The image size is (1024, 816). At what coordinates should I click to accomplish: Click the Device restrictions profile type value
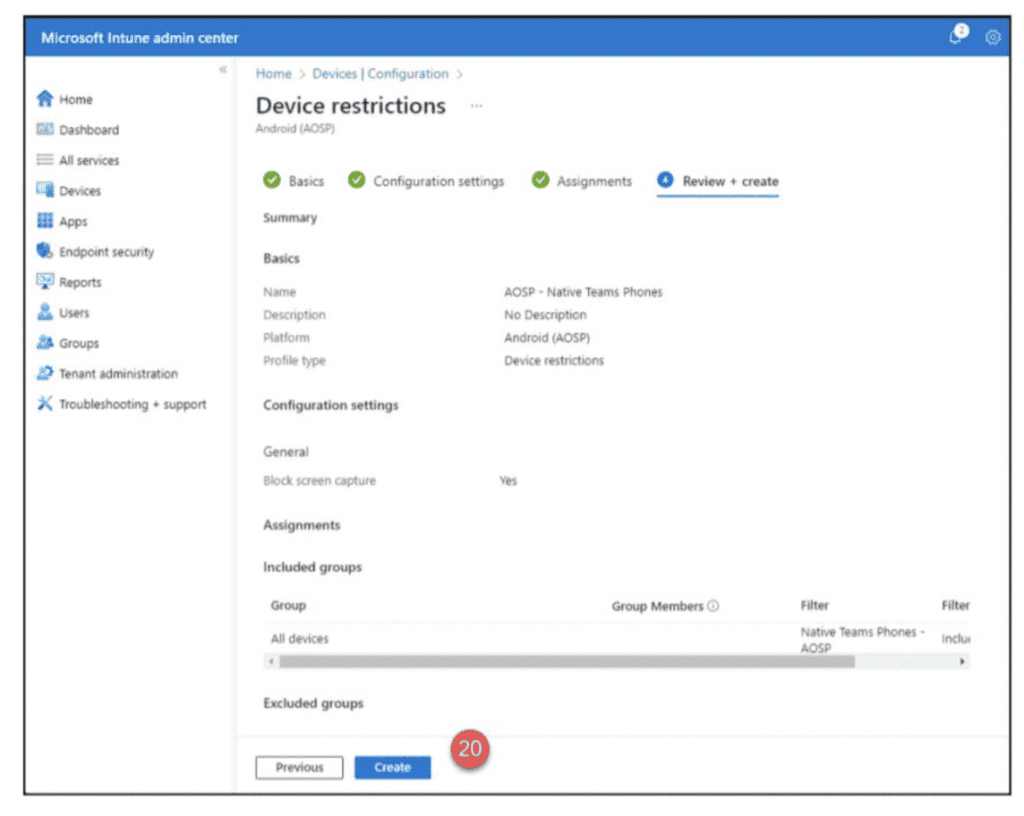click(554, 360)
